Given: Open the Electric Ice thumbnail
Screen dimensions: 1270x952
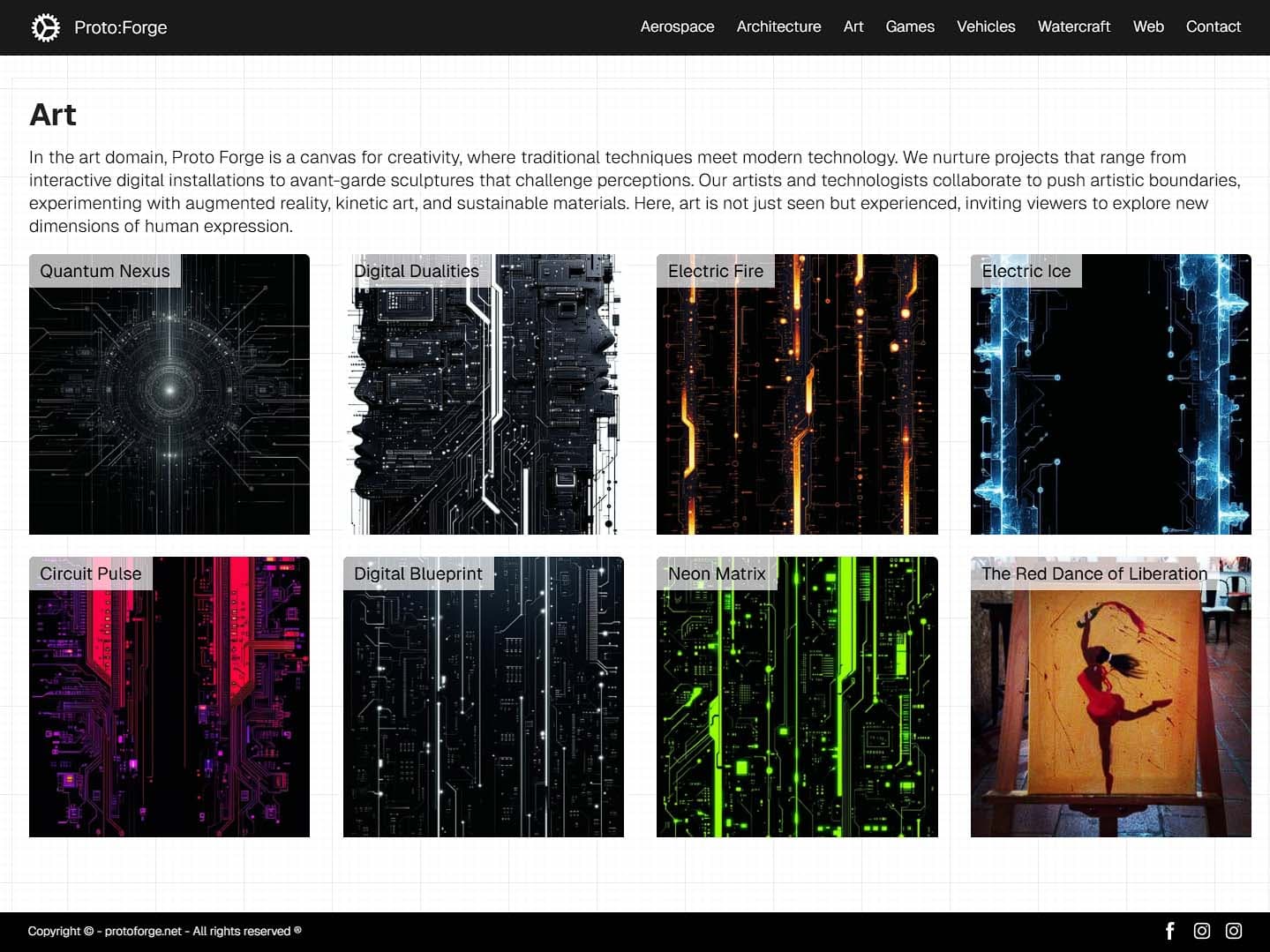Looking at the screenshot, I should pyautogui.click(x=1110, y=394).
